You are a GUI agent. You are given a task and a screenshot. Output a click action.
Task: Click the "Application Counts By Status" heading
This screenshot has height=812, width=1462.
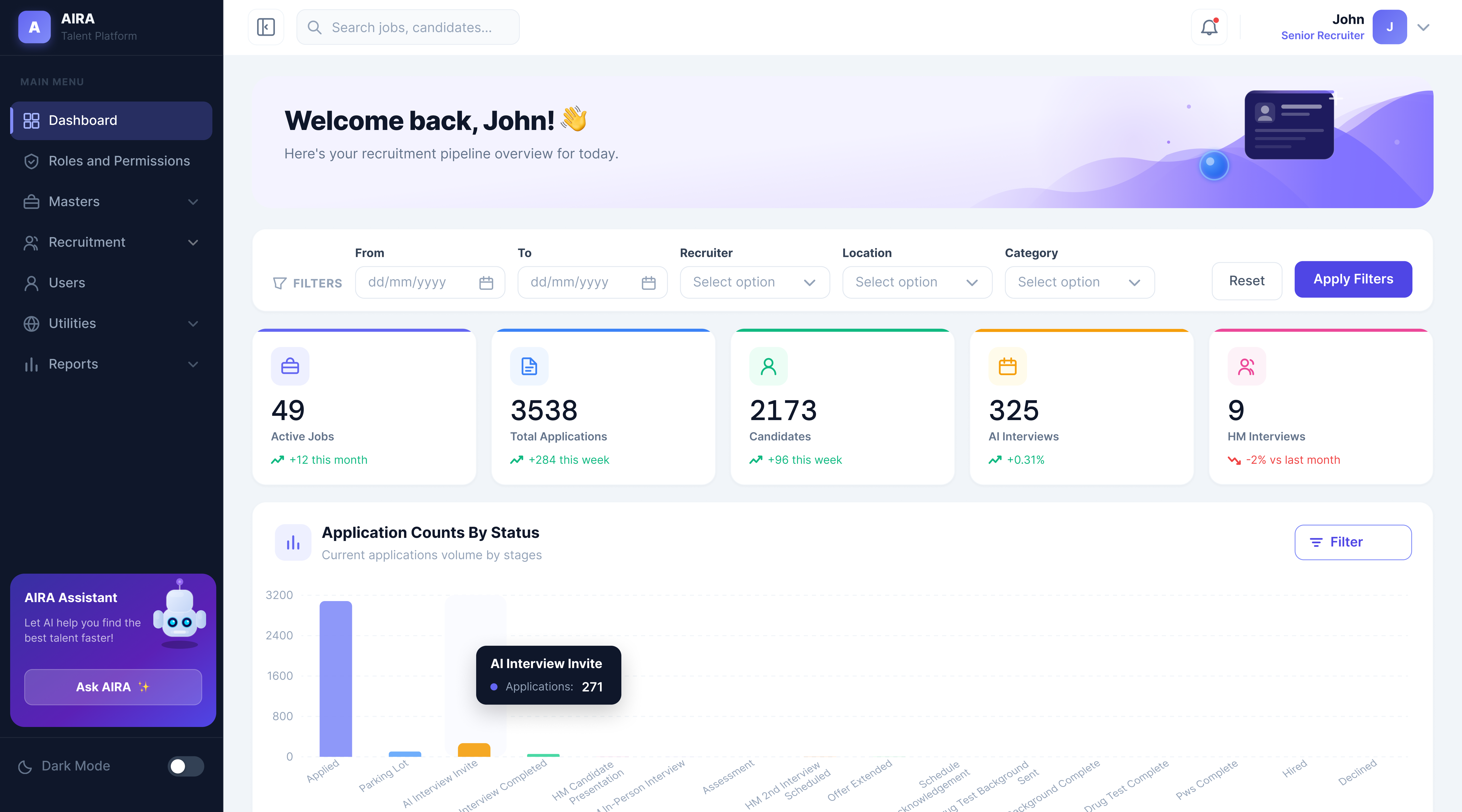pyautogui.click(x=430, y=533)
